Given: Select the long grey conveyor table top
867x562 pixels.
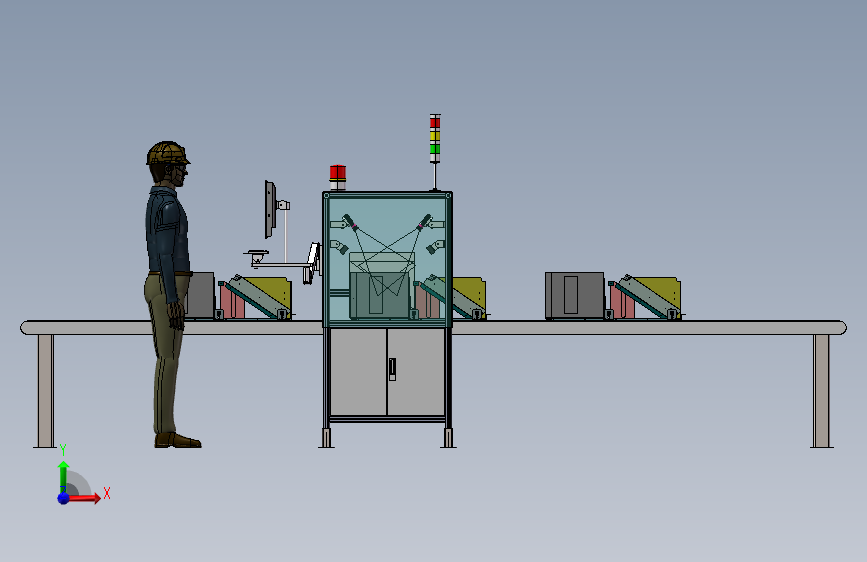Looking at the screenshot, I should 434,327.
